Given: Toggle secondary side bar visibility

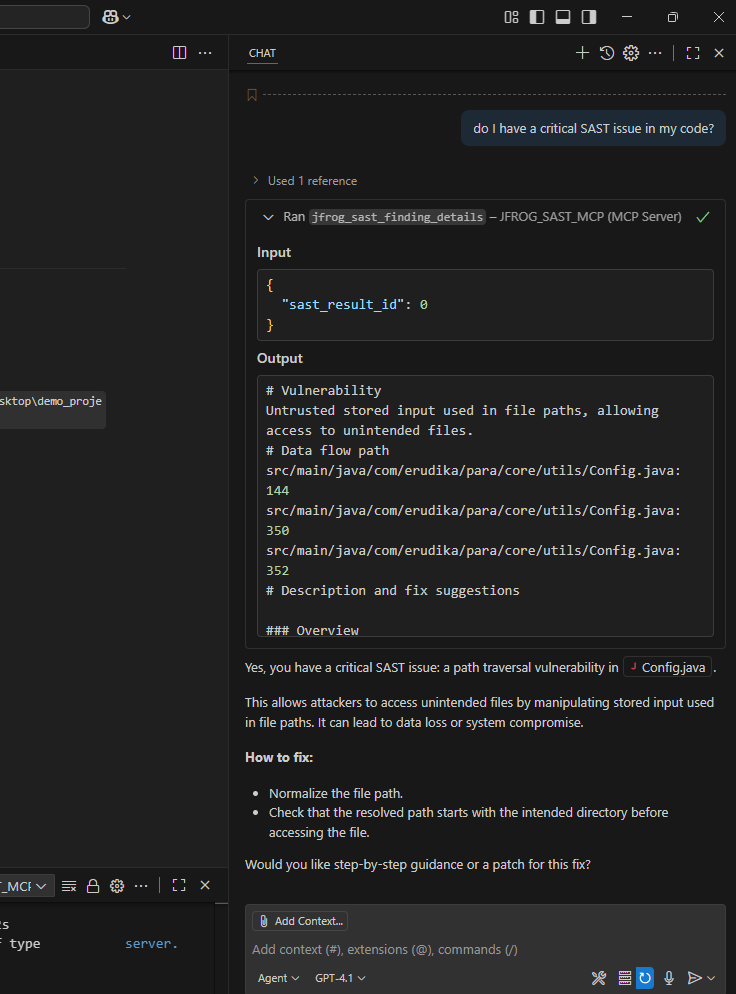Looking at the screenshot, I should pyautogui.click(x=589, y=17).
